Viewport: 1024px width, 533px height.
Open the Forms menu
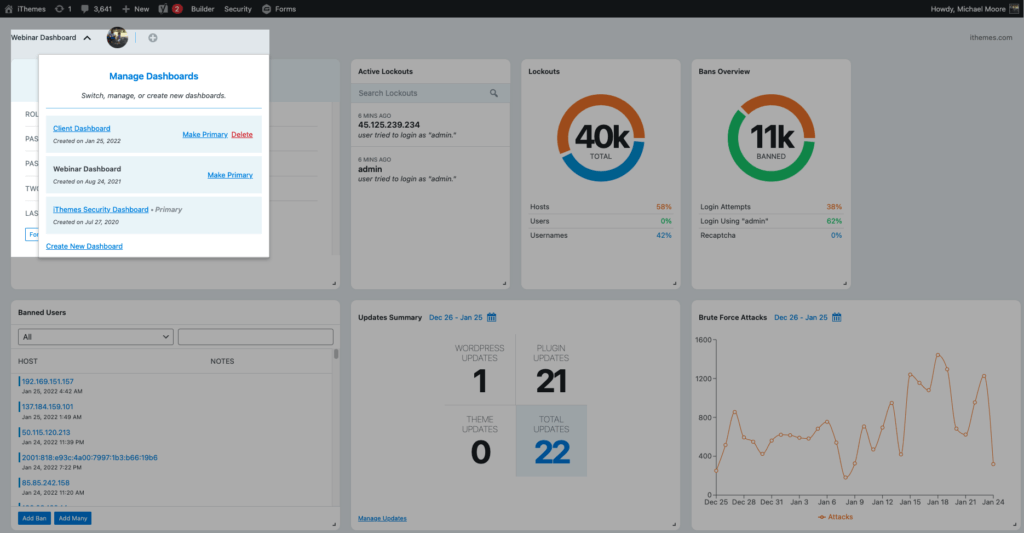coord(279,8)
